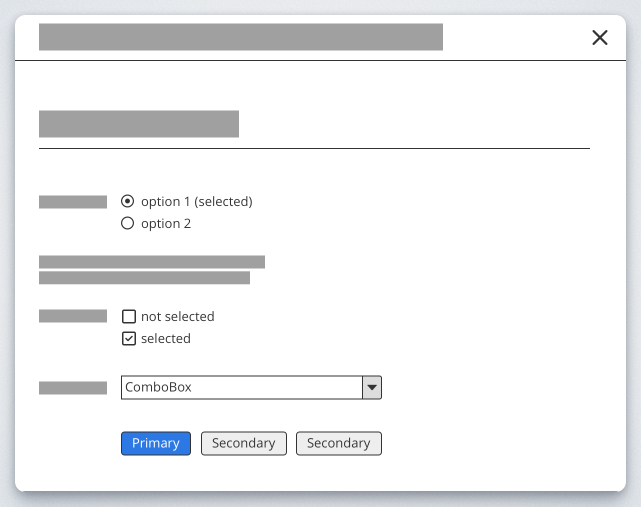This screenshot has height=507, width=641.
Task: Click the gray section heading placeholder
Action: [x=139, y=124]
